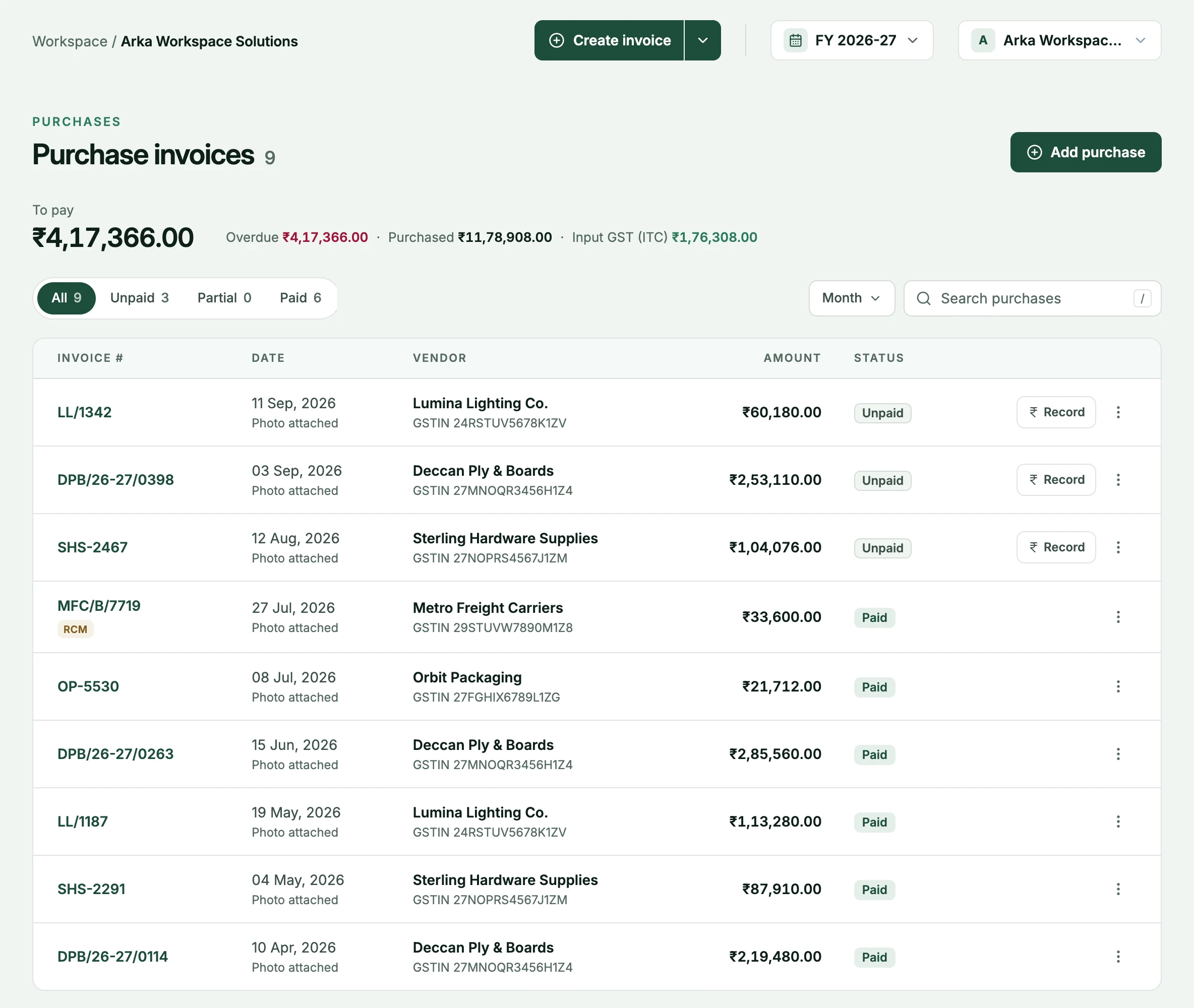Viewport: 1194px width, 1008px height.
Task: Open more options for invoice DPB/26-27/0398
Action: click(x=1118, y=479)
